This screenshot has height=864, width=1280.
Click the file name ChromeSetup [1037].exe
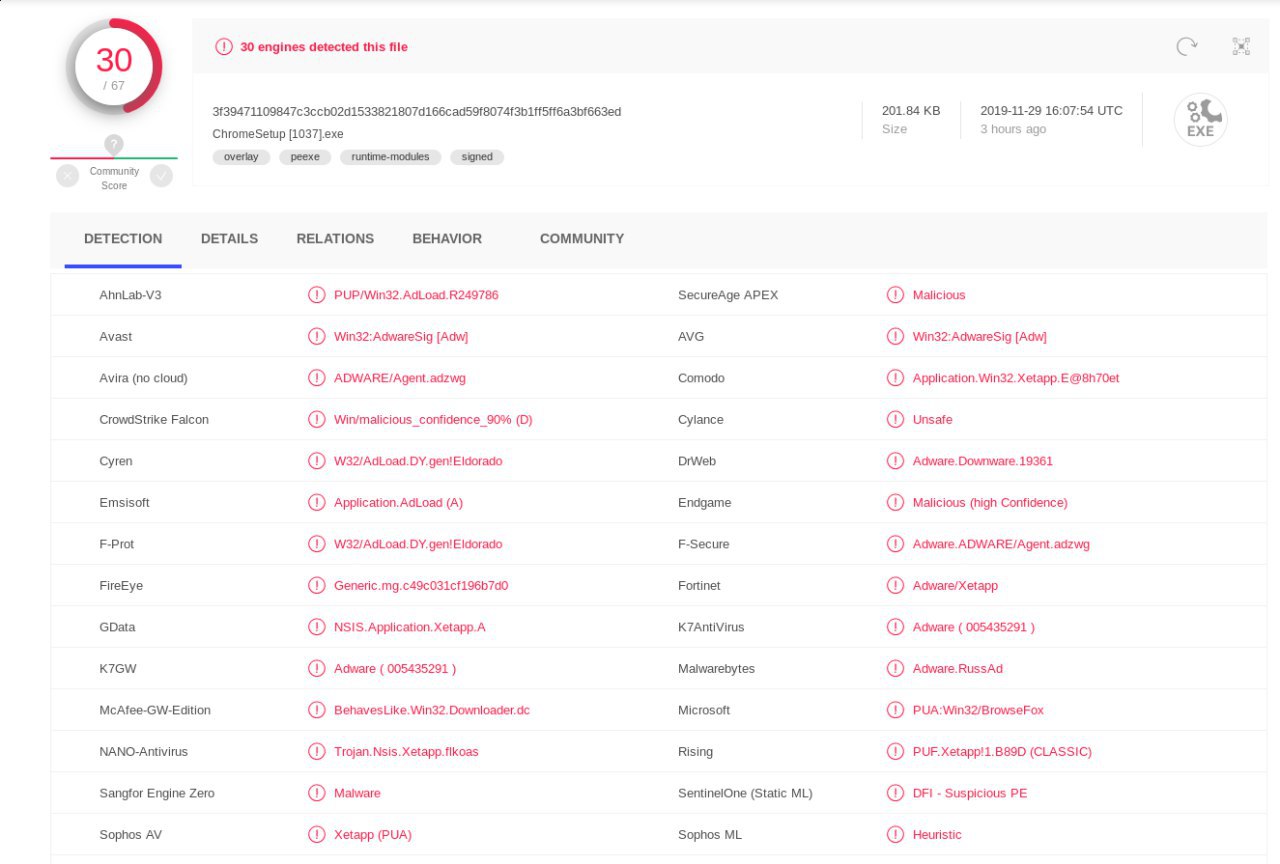(278, 134)
